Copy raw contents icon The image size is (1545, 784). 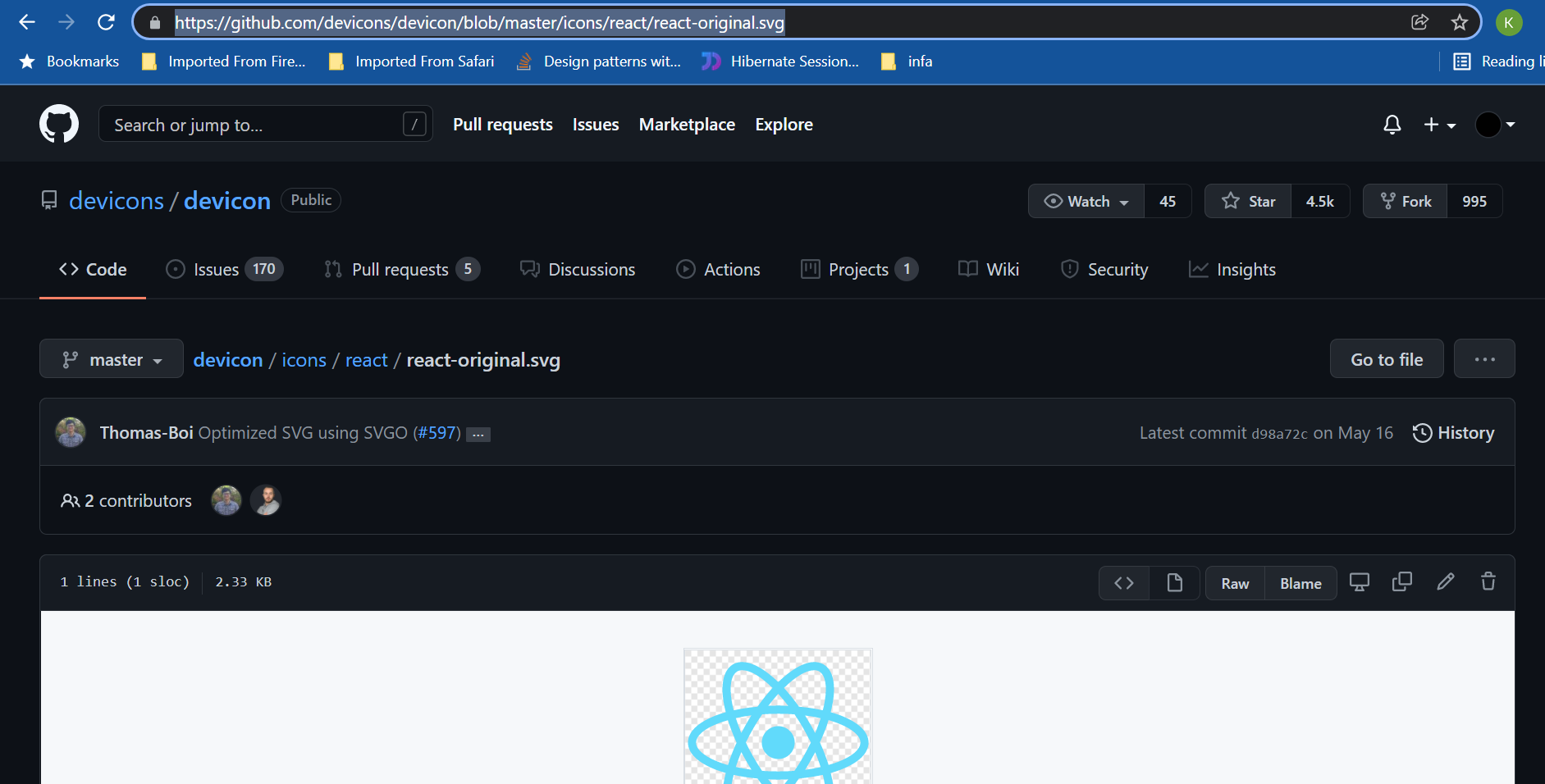click(1402, 582)
